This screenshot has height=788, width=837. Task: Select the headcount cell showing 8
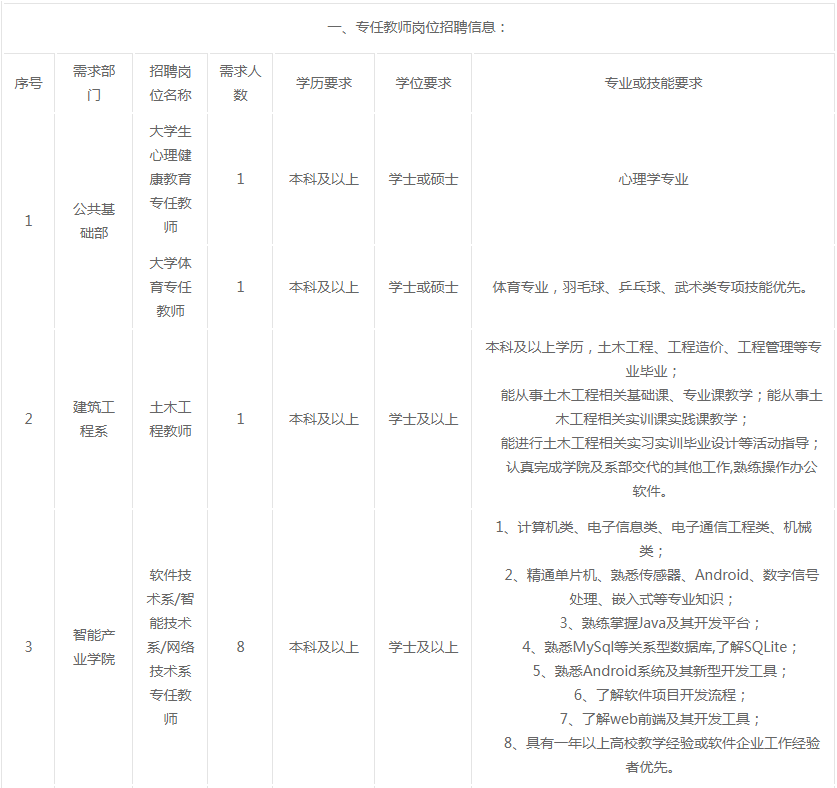pos(240,646)
